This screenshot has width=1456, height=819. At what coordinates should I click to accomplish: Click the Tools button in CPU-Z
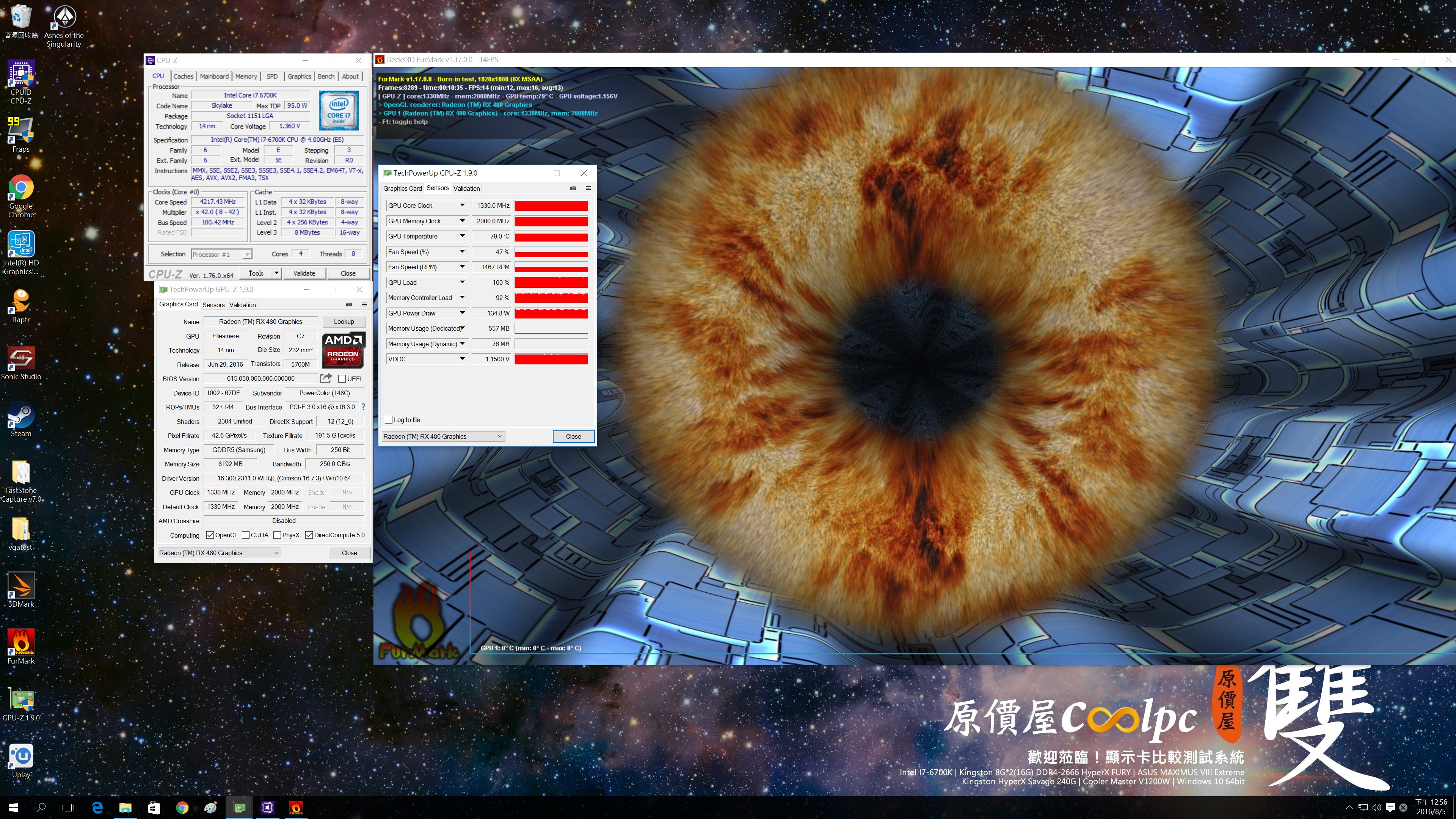click(256, 273)
